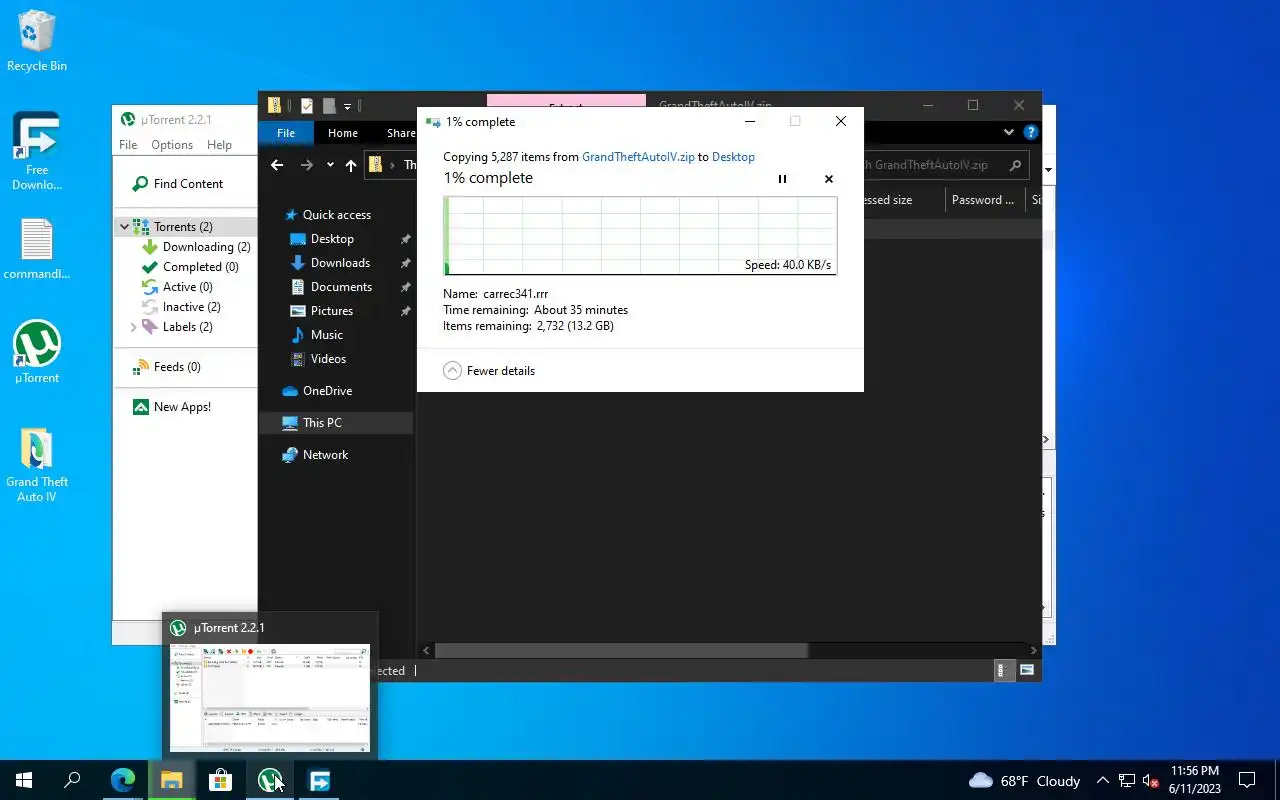Sort by the Password column header

[x=985, y=200]
